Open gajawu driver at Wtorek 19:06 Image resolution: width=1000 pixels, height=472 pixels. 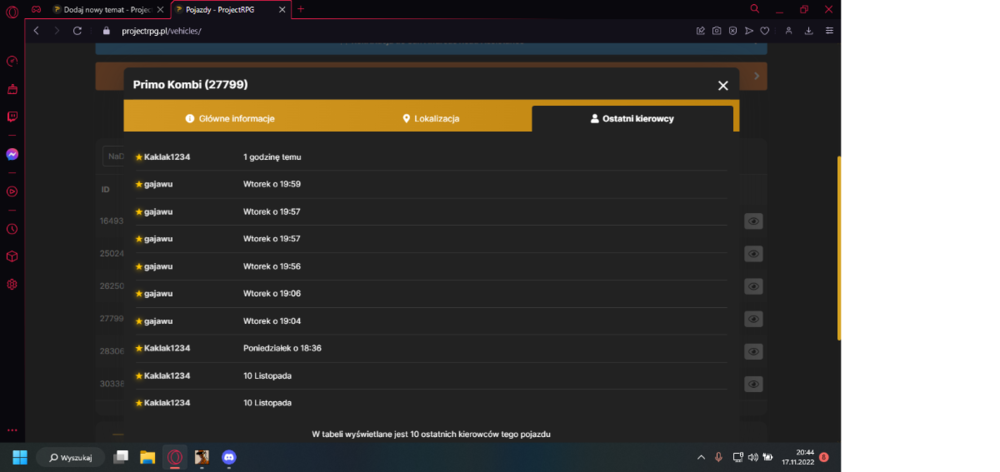tap(158, 293)
